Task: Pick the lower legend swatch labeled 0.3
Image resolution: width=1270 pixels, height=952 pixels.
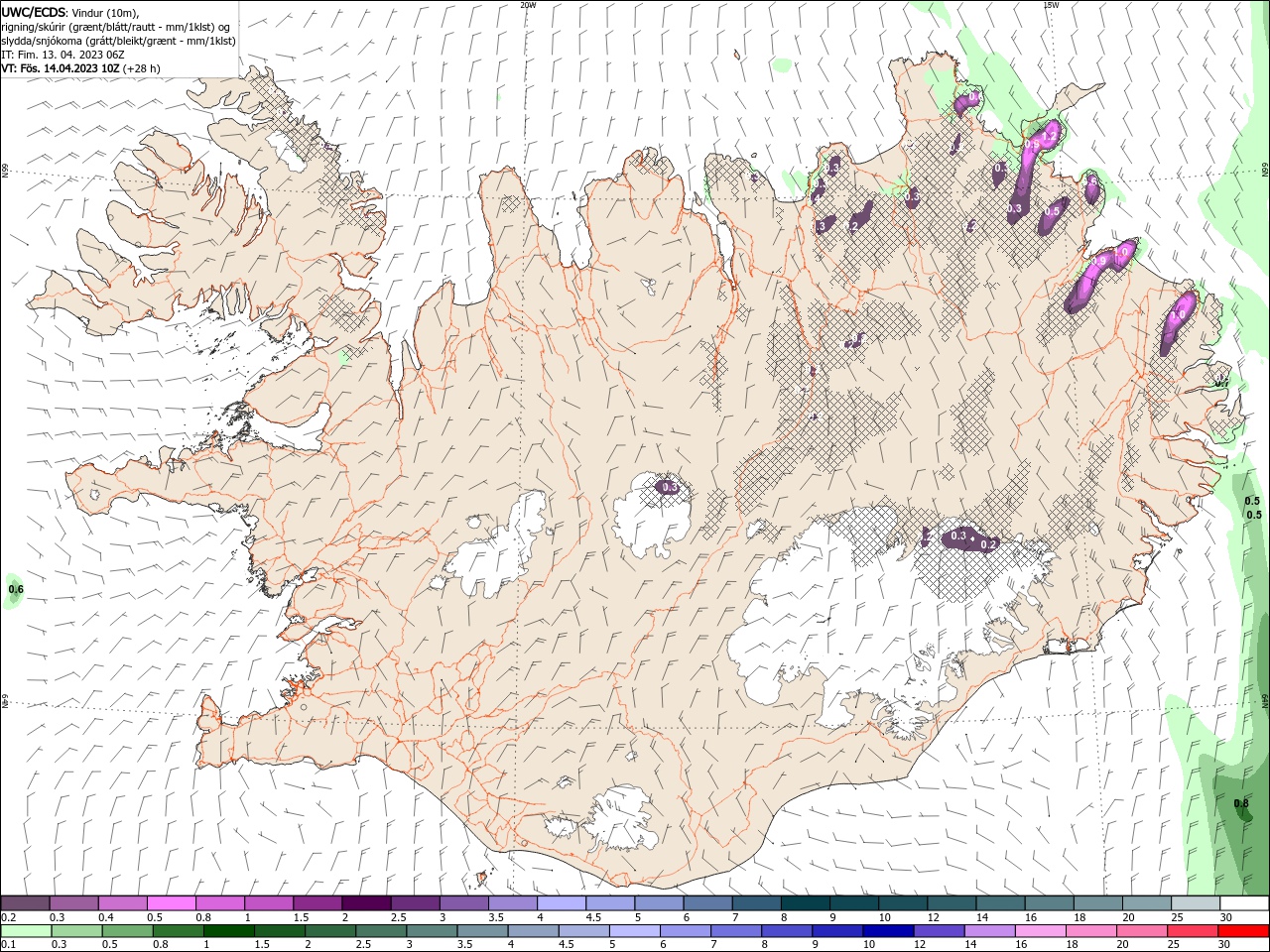Action: (x=76, y=931)
